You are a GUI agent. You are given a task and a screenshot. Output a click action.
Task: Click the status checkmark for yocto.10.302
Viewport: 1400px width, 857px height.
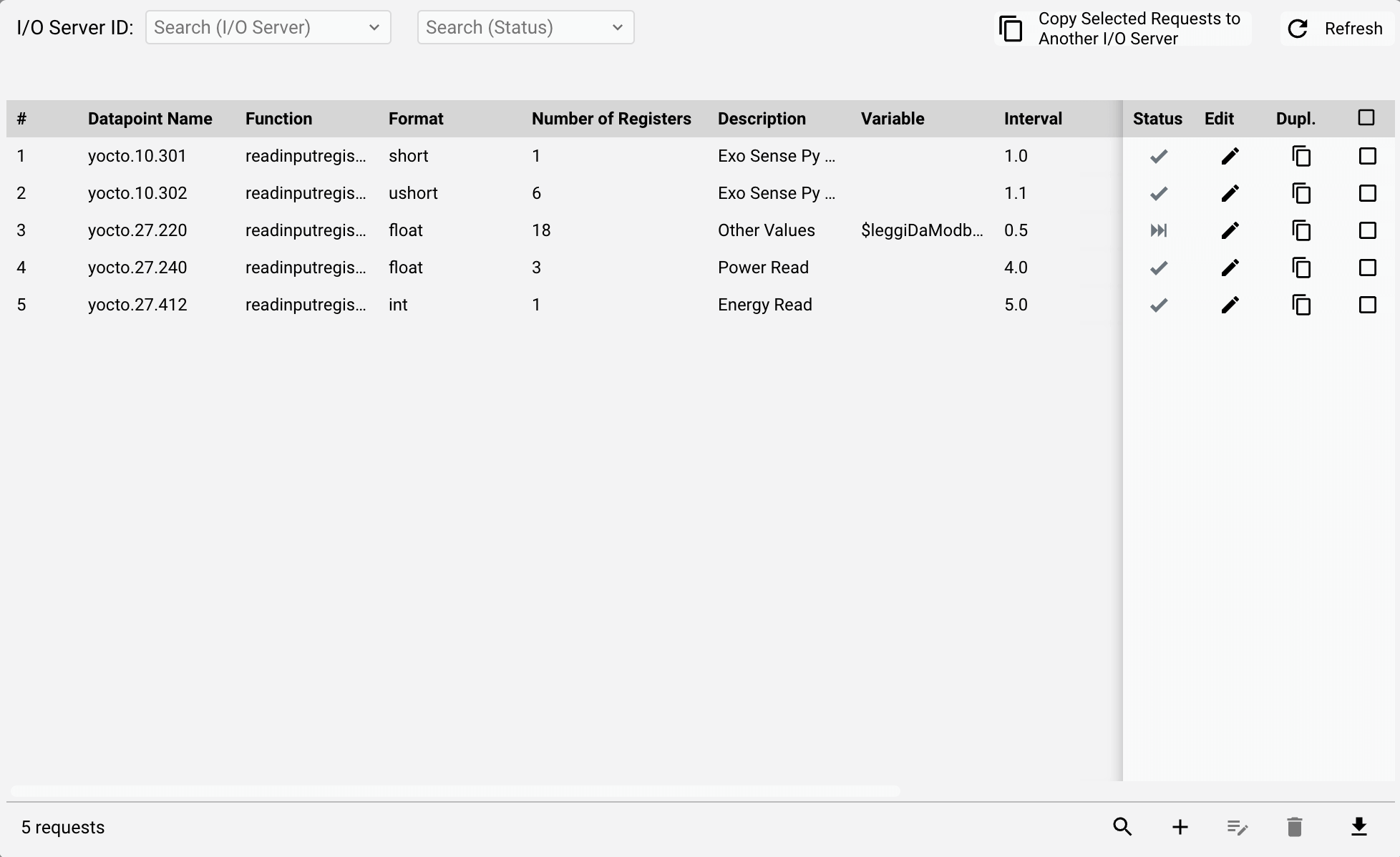tap(1159, 193)
